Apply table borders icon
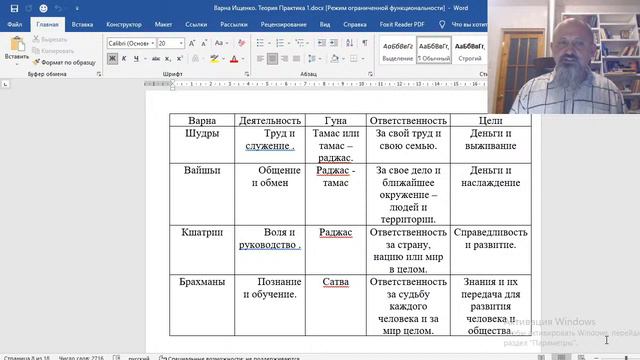The image size is (640, 360). [x=354, y=59]
